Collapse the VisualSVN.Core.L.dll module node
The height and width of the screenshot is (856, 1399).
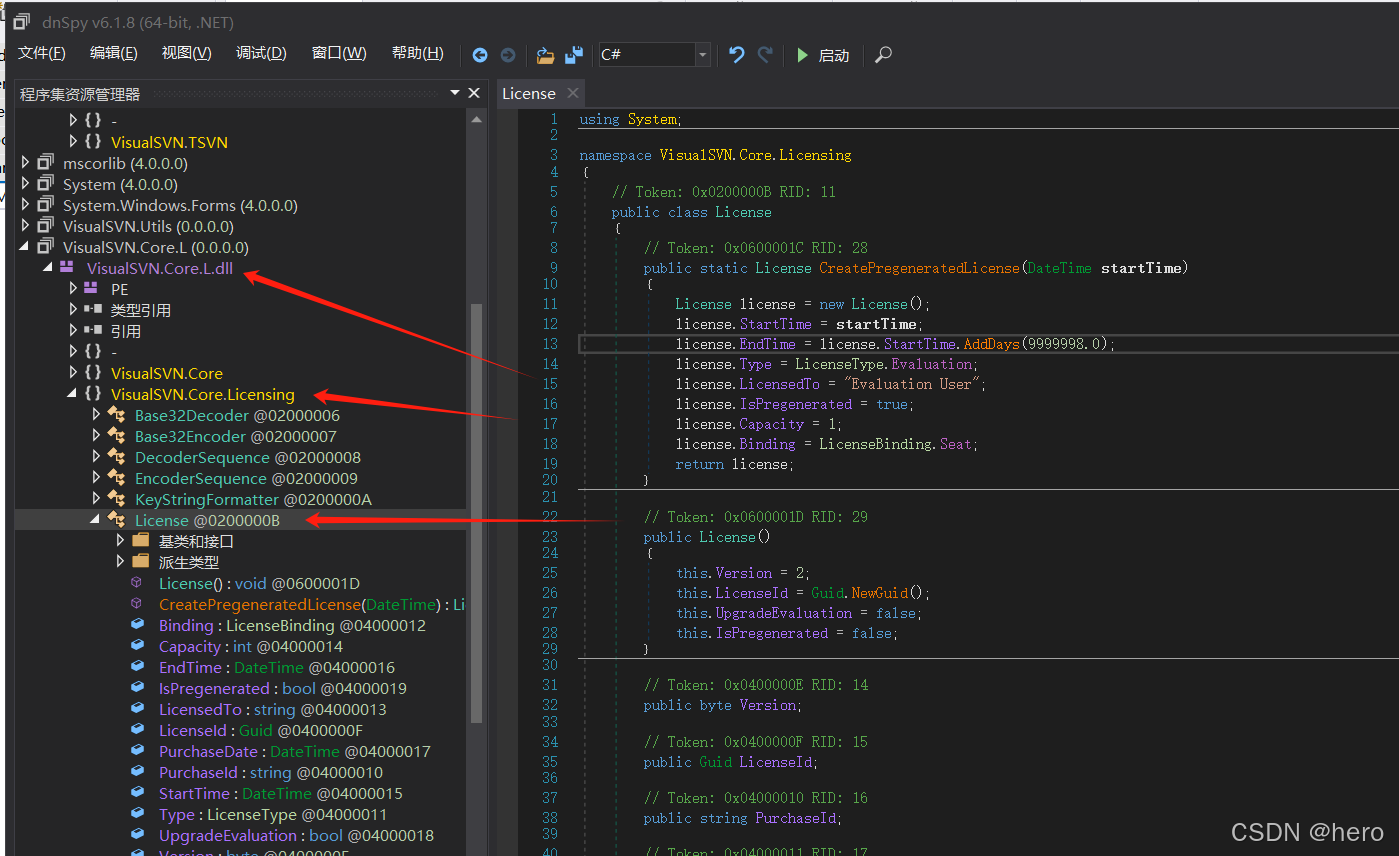tap(49, 268)
